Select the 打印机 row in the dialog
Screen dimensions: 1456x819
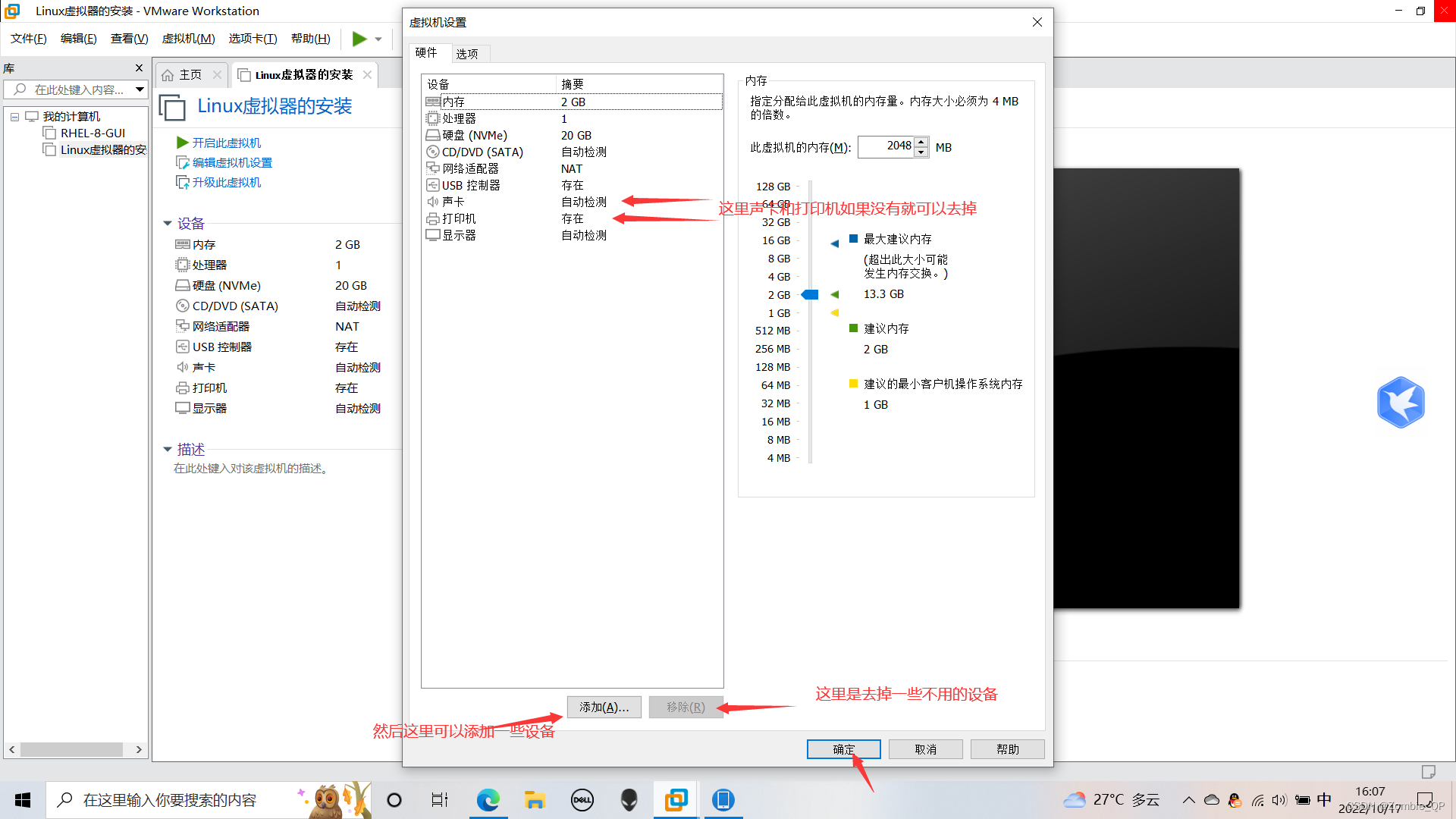pos(573,218)
